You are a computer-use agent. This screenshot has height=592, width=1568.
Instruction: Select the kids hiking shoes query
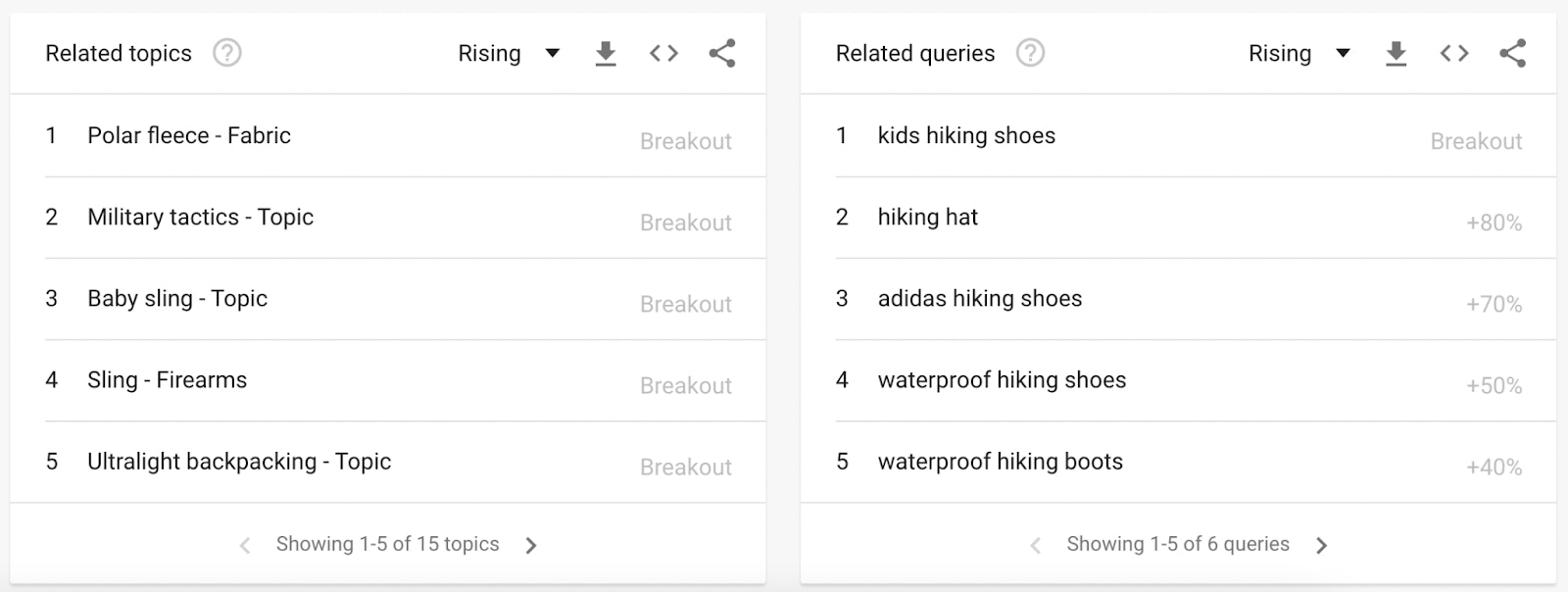(x=966, y=136)
